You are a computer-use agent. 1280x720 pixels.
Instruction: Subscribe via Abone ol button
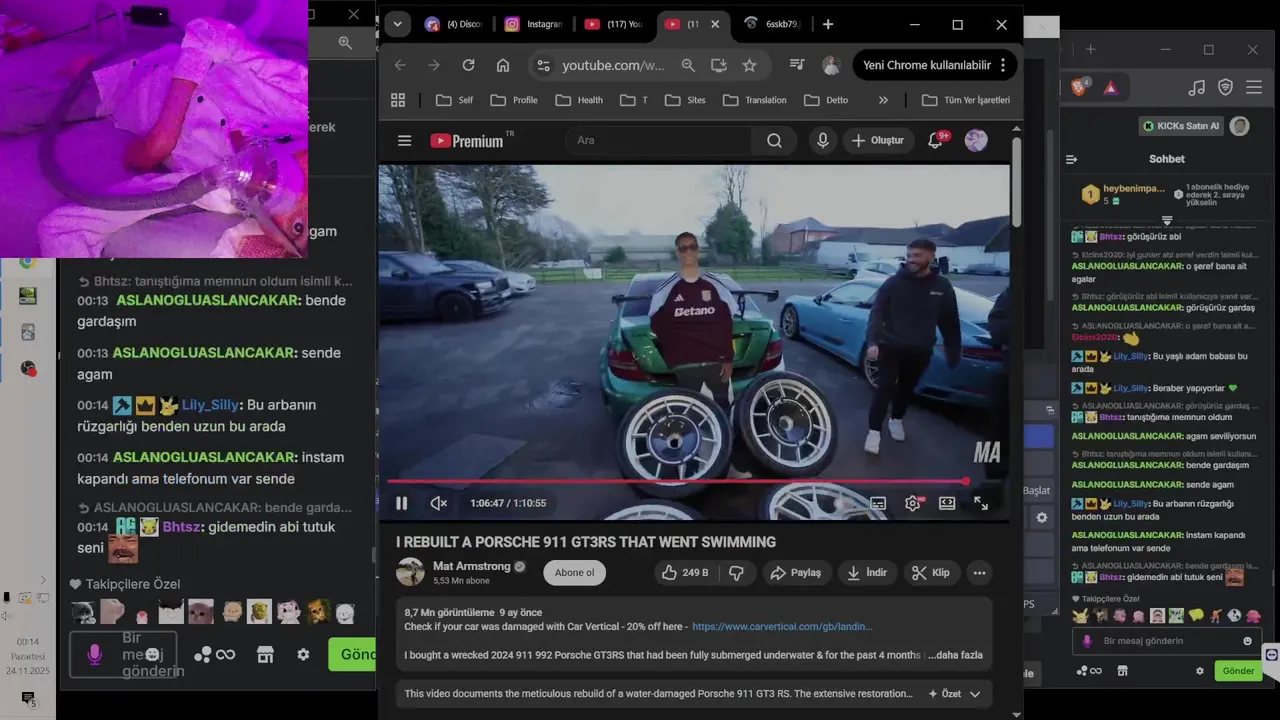click(575, 573)
